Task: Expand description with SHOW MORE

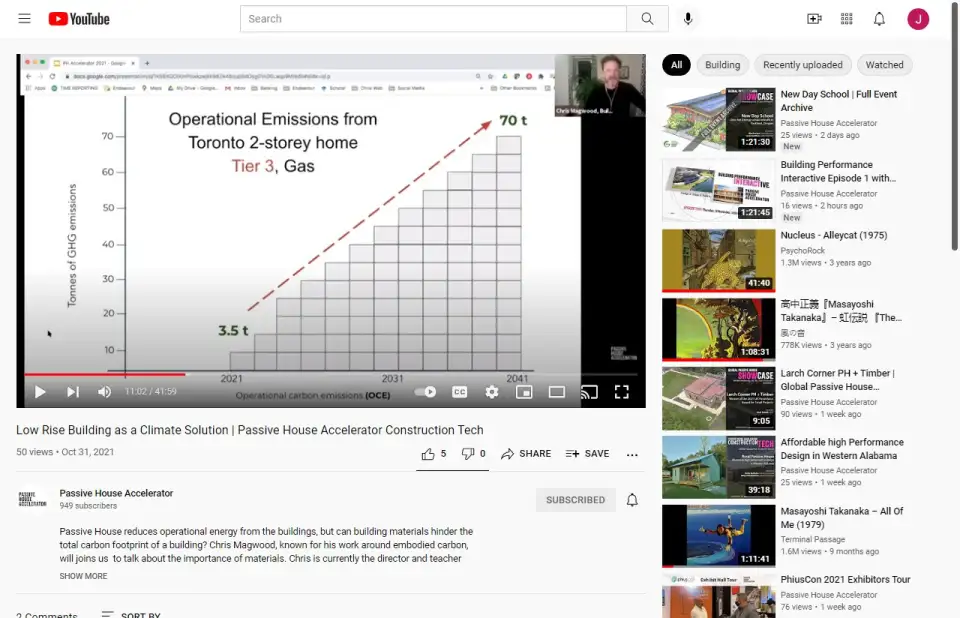Action: [83, 576]
